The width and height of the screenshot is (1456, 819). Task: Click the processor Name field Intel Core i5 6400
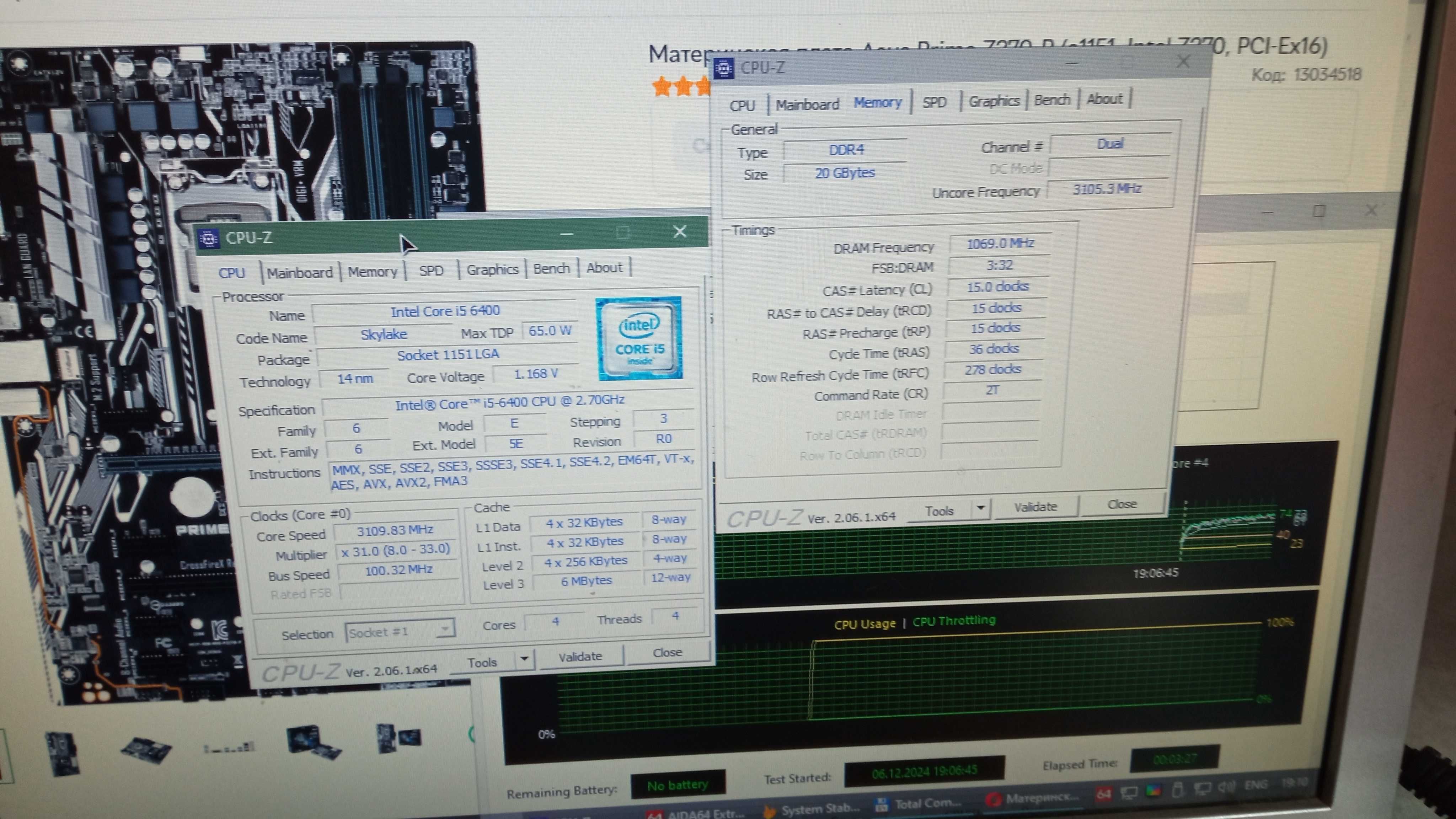pos(445,311)
